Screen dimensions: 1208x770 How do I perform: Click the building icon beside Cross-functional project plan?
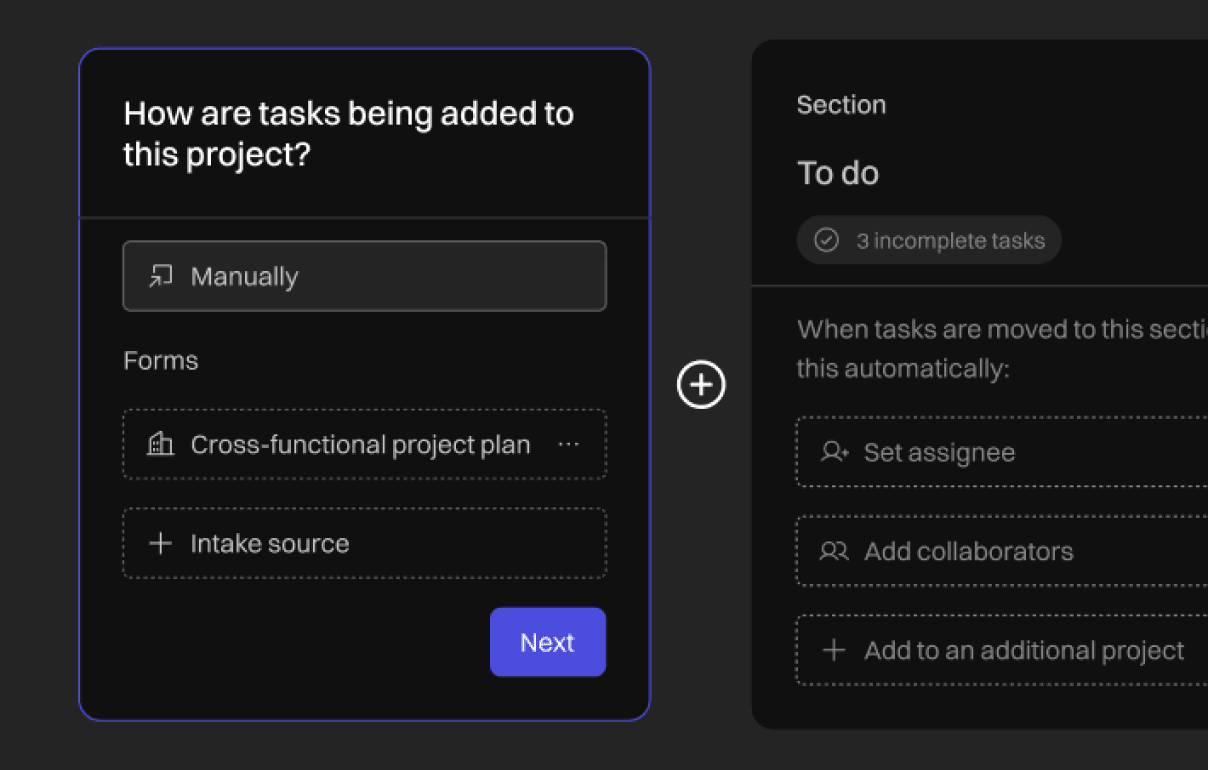160,445
